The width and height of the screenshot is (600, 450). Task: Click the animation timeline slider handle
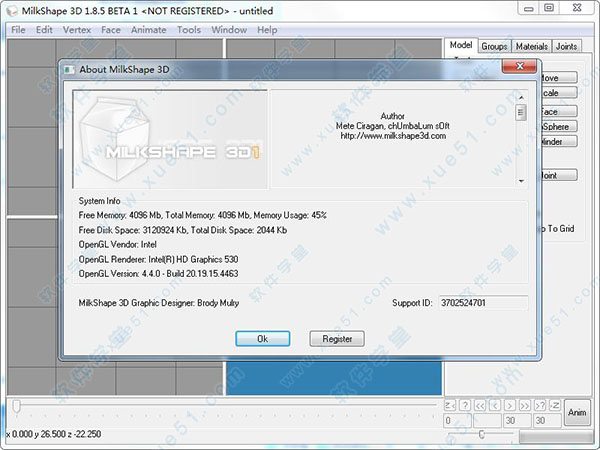tap(16, 406)
